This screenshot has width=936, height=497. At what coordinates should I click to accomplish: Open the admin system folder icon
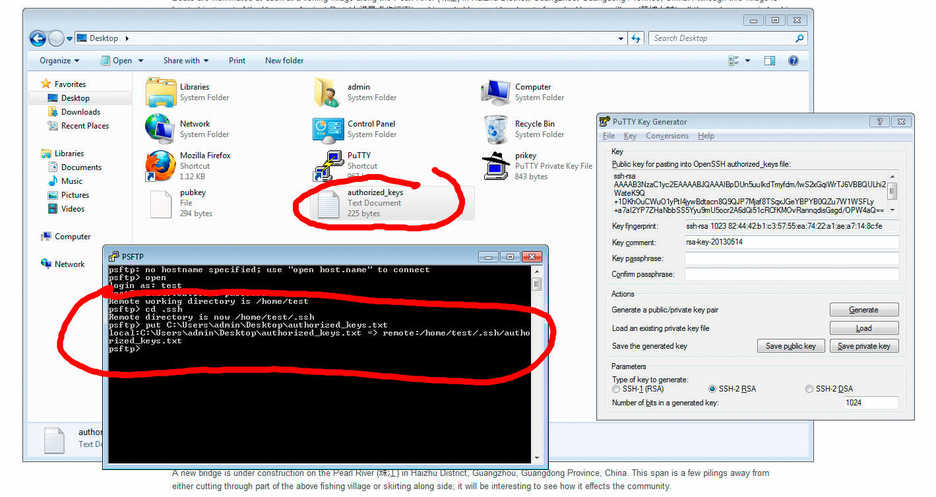(327, 92)
